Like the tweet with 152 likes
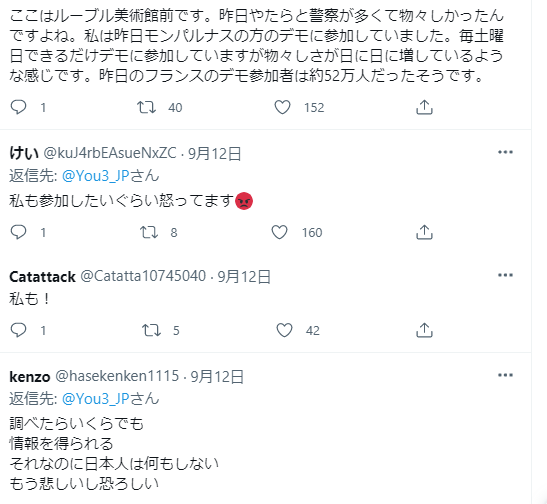The width and height of the screenshot is (547, 504). [x=282, y=107]
